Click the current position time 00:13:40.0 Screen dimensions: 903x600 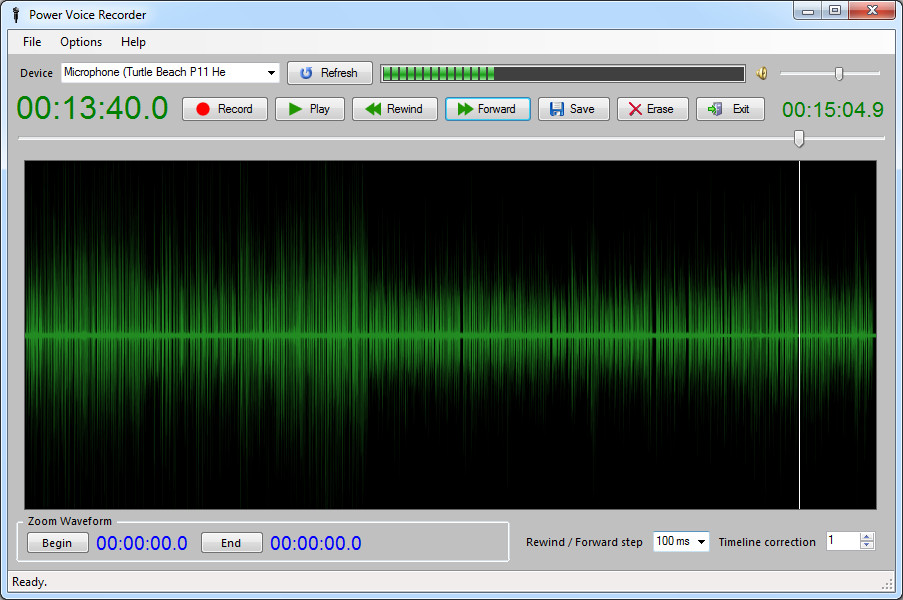92,108
